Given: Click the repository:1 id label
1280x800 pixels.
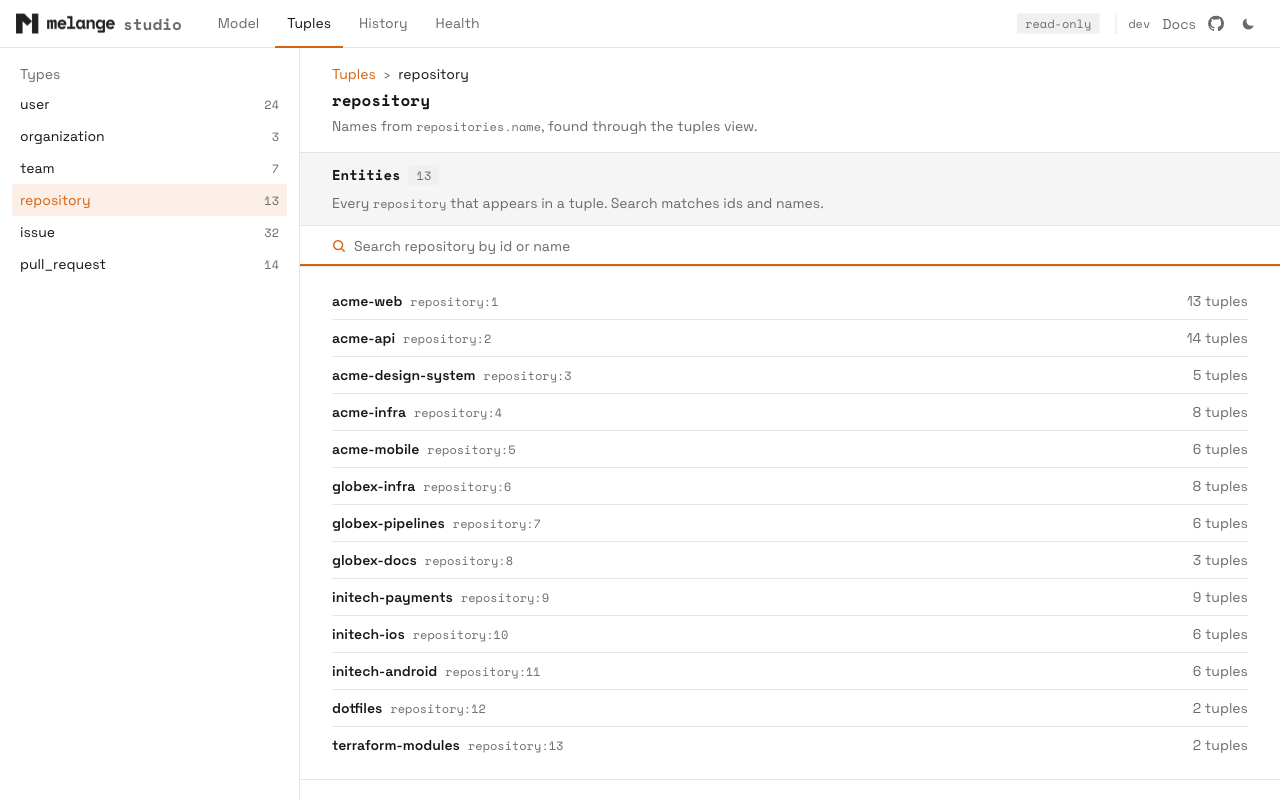Looking at the screenshot, I should click(x=454, y=302).
